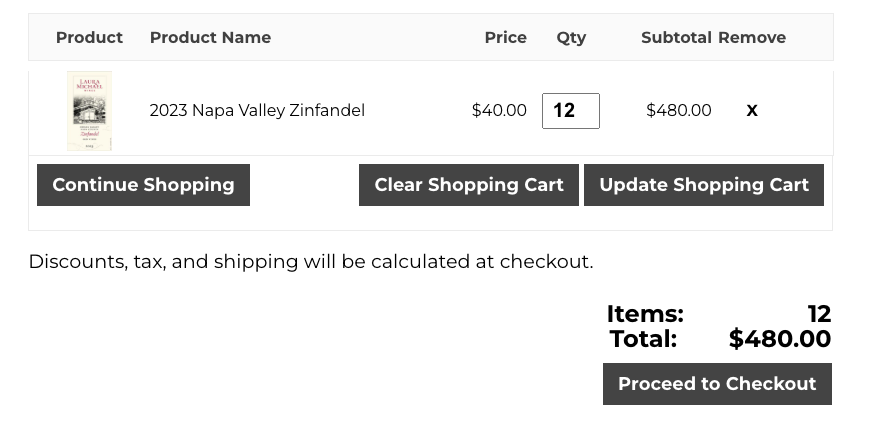
Task: Update the shopping cart
Action: [704, 185]
